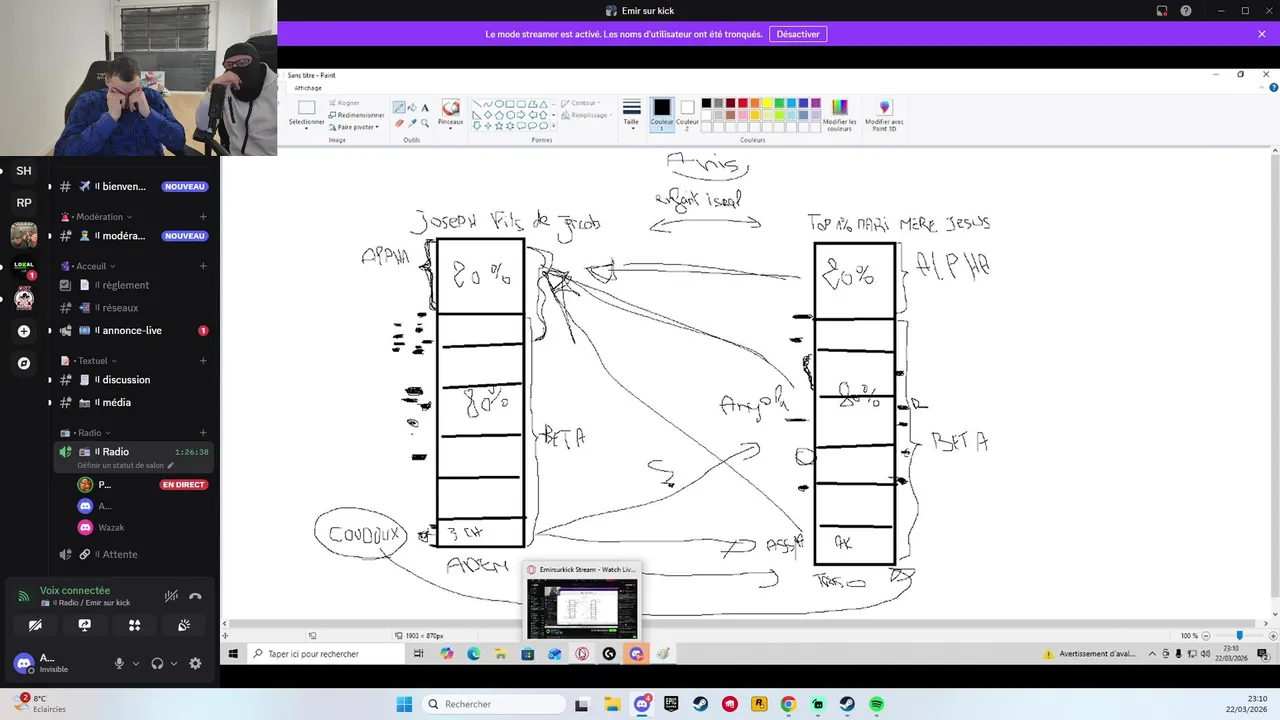Click the Désactiver streamer mode button
Image resolution: width=1280 pixels, height=720 pixels.
pyautogui.click(x=798, y=34)
